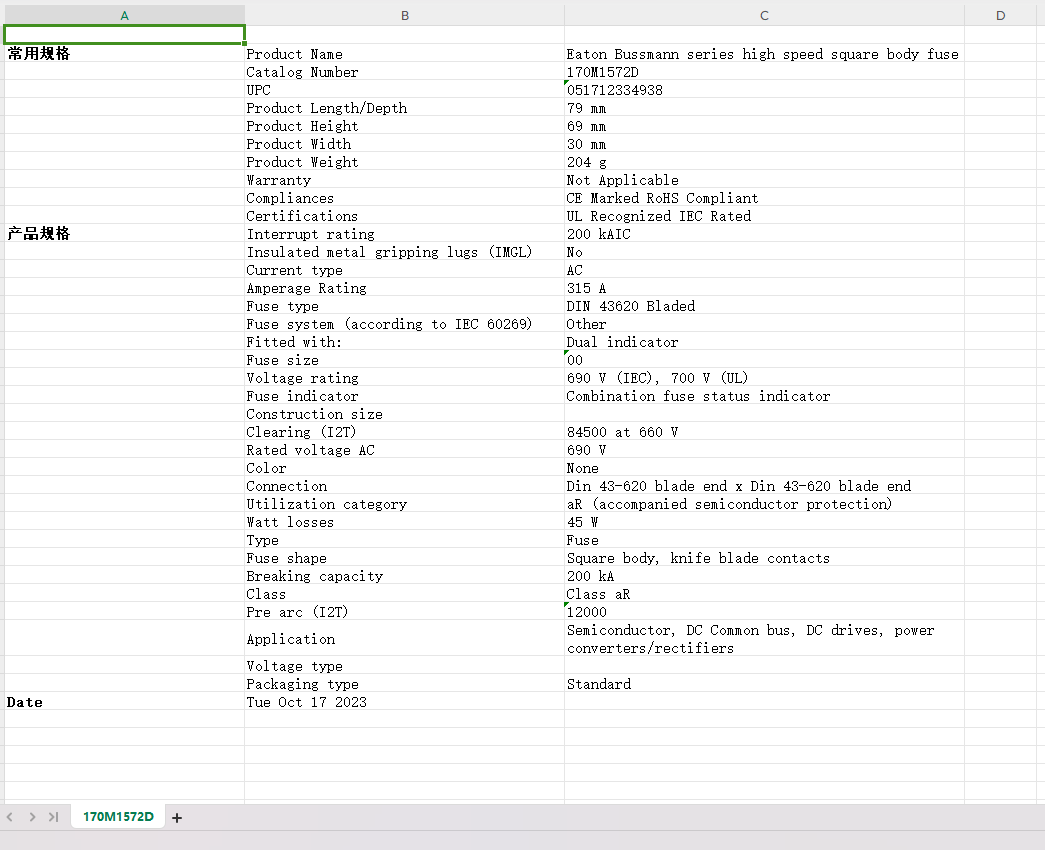Select the Rated voltage AC cell
This screenshot has width=1045, height=850.
tap(405, 449)
